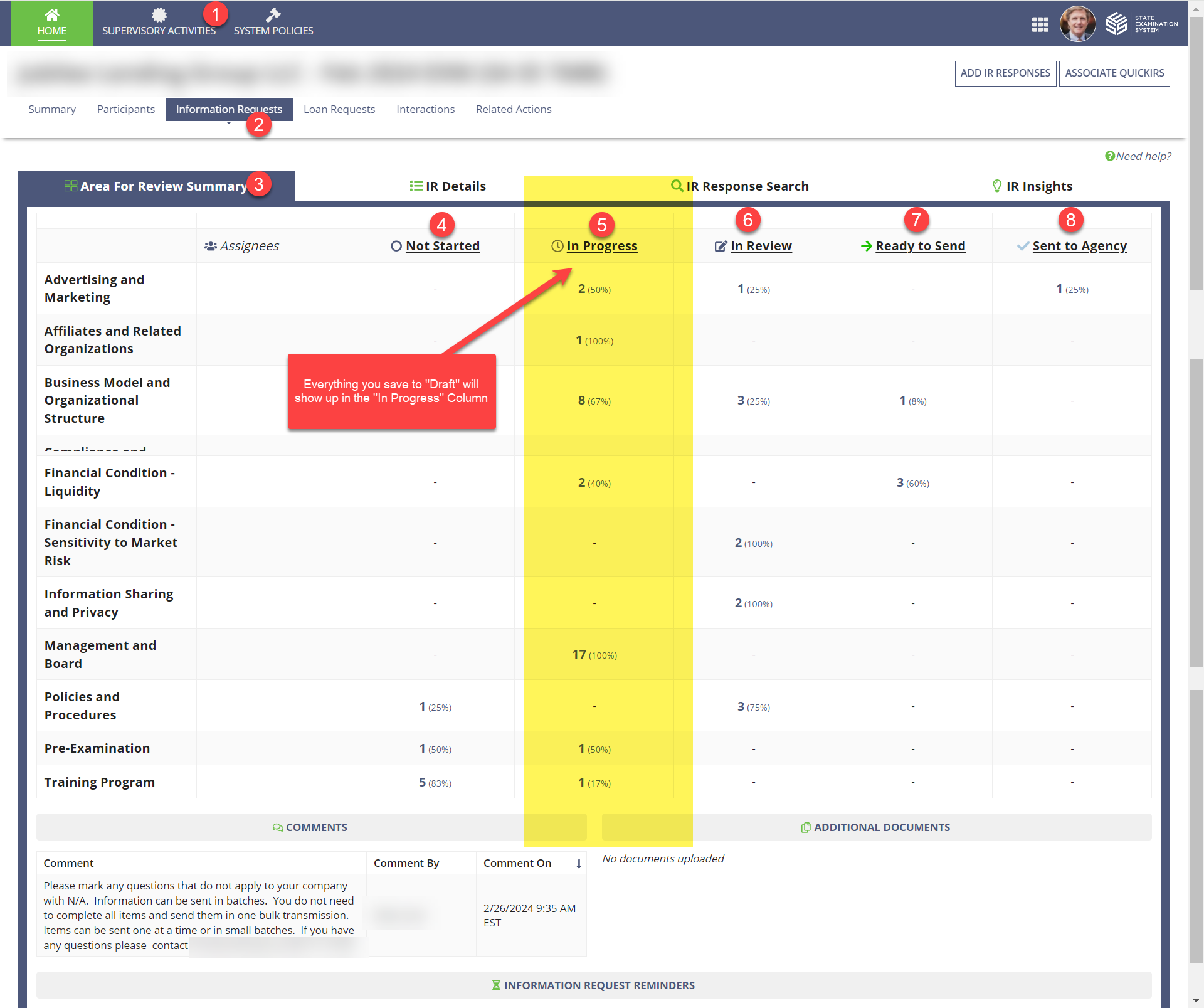Sort by Comment On arrow
1204x1008 pixels.
pos(579,864)
